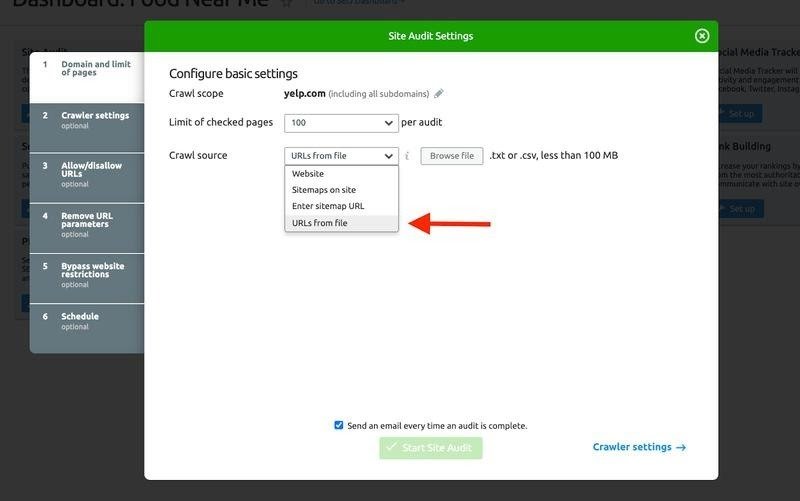The width and height of the screenshot is (800, 501).
Task: Open step 2 Crawler settings tab
Action: click(x=87, y=128)
